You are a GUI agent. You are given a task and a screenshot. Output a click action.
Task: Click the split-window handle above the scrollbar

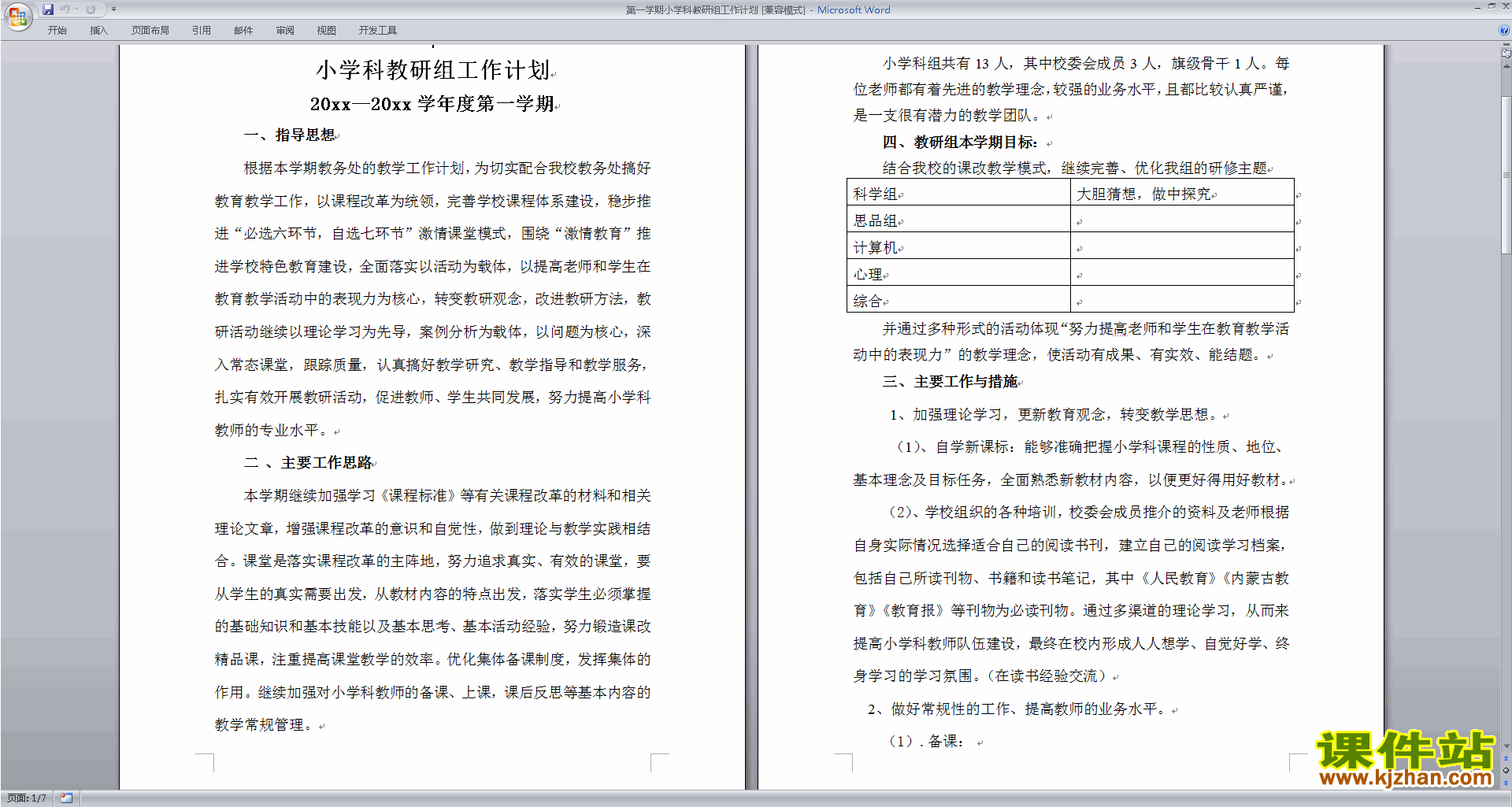[1506, 46]
